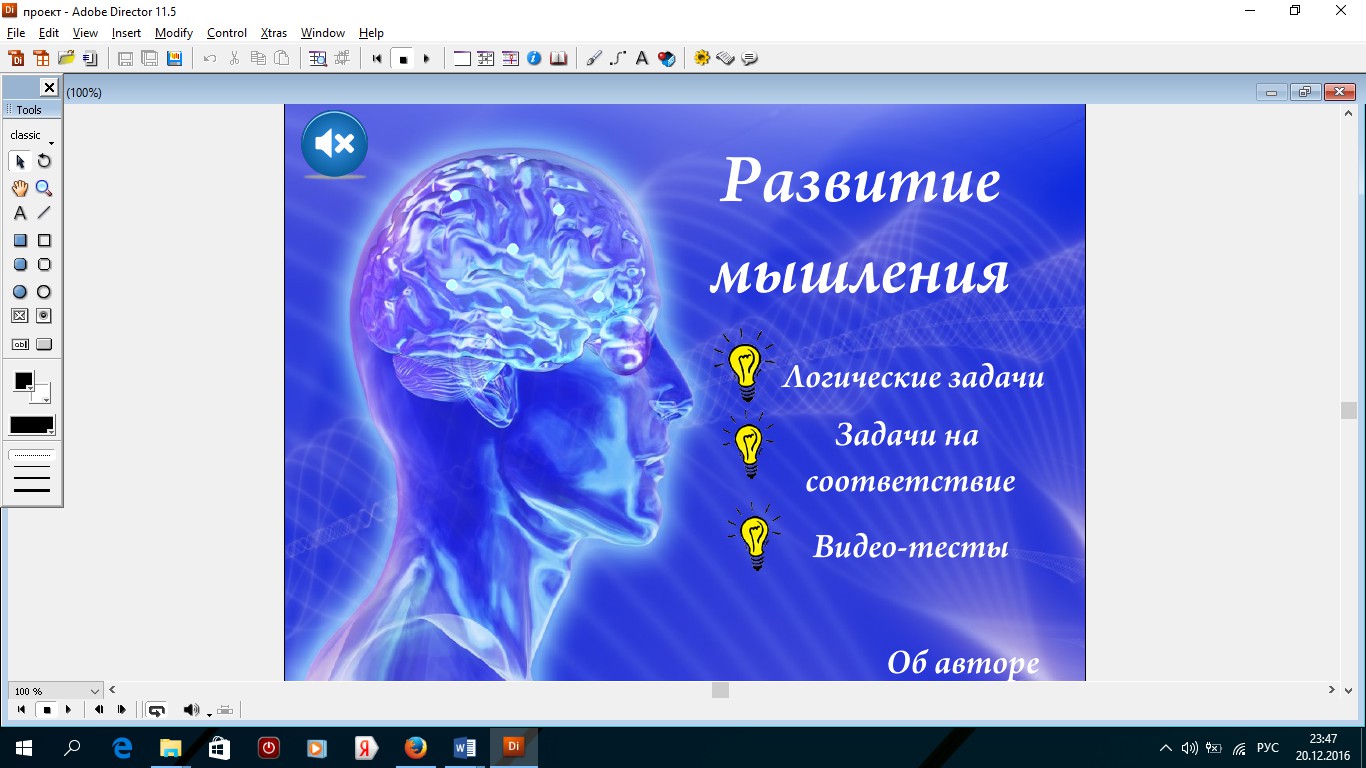
Task: Click the Publish toolbar icon
Action: 174,58
